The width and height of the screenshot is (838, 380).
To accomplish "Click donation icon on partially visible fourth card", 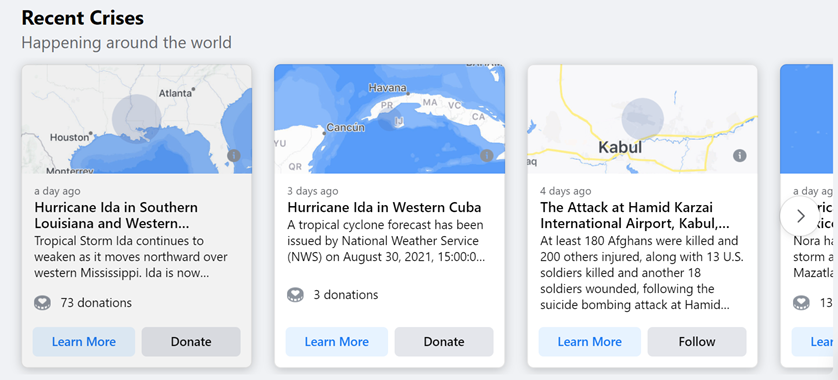I will pos(801,303).
